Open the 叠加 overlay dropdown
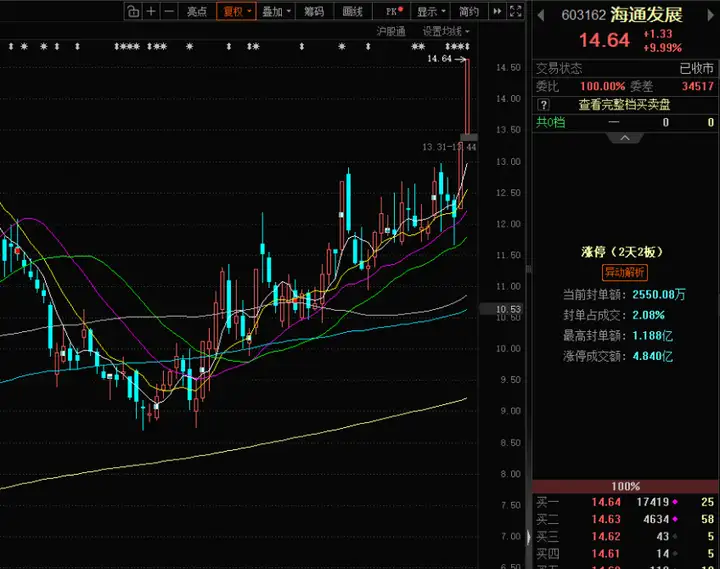 click(x=276, y=11)
